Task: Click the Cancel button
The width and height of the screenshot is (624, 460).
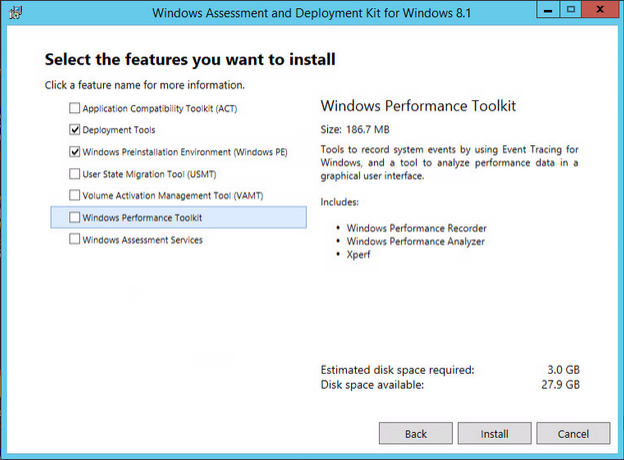Action: [573, 433]
